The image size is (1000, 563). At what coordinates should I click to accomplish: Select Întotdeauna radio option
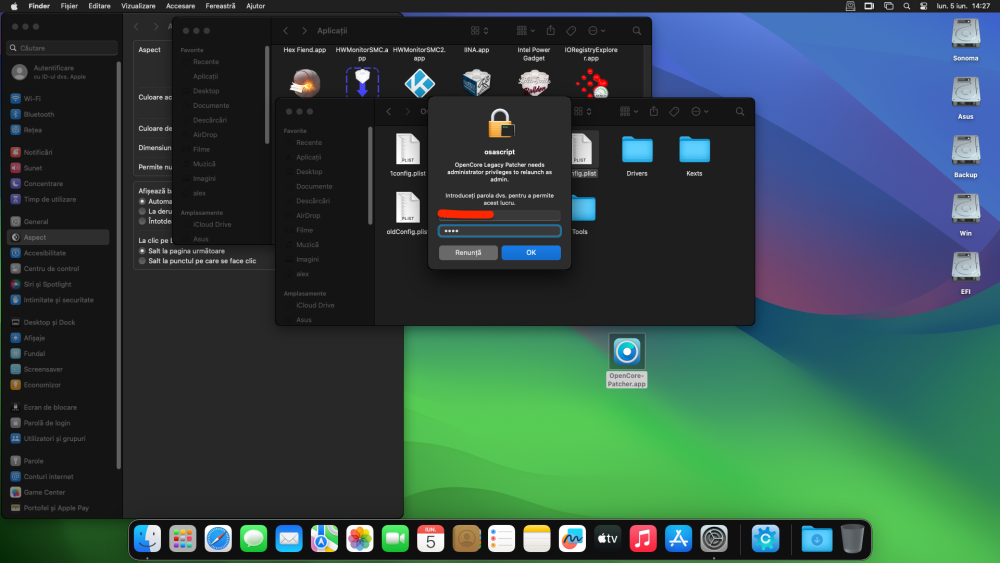pos(142,221)
